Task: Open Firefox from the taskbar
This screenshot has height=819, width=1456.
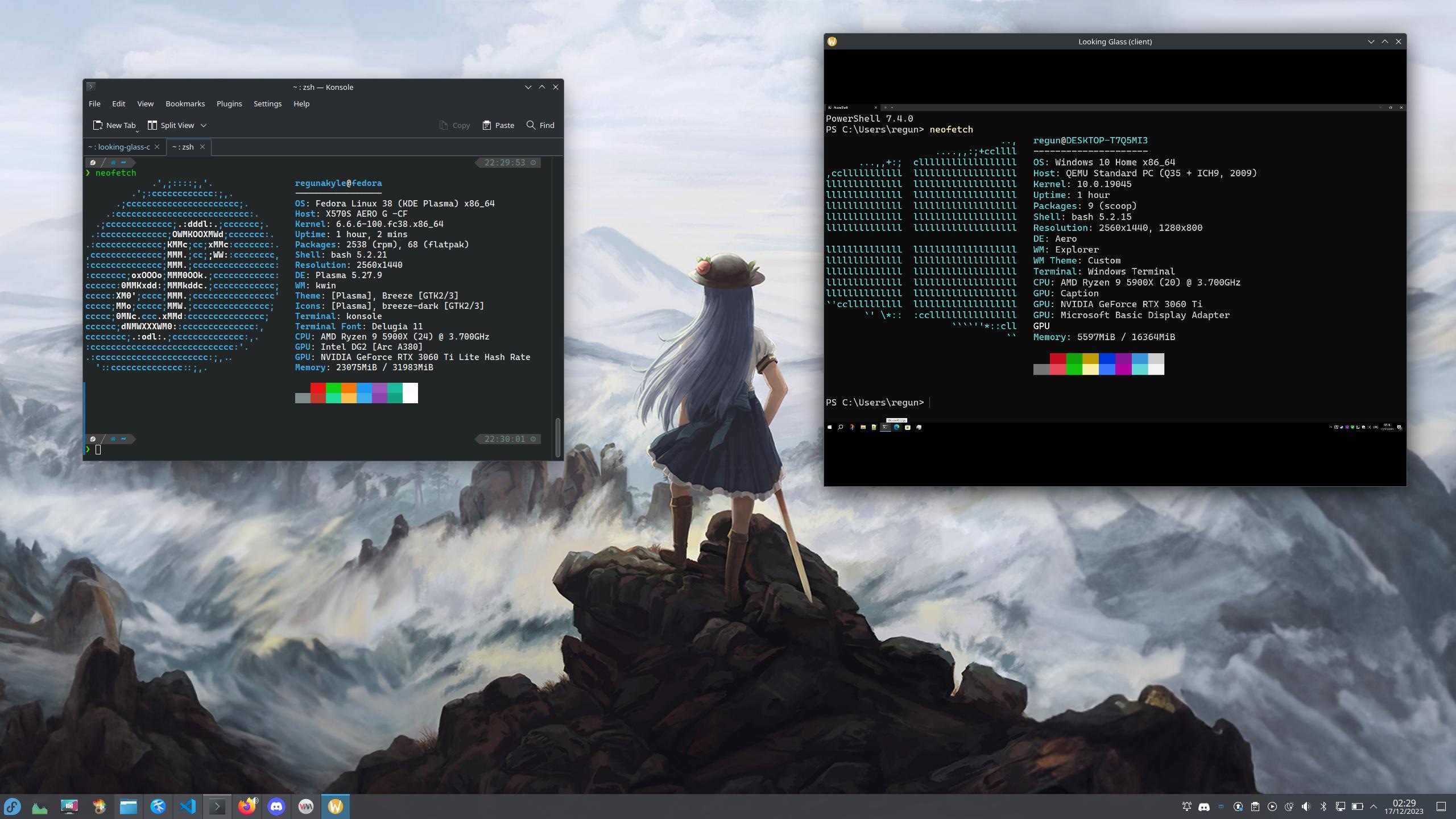Action: pos(247,806)
